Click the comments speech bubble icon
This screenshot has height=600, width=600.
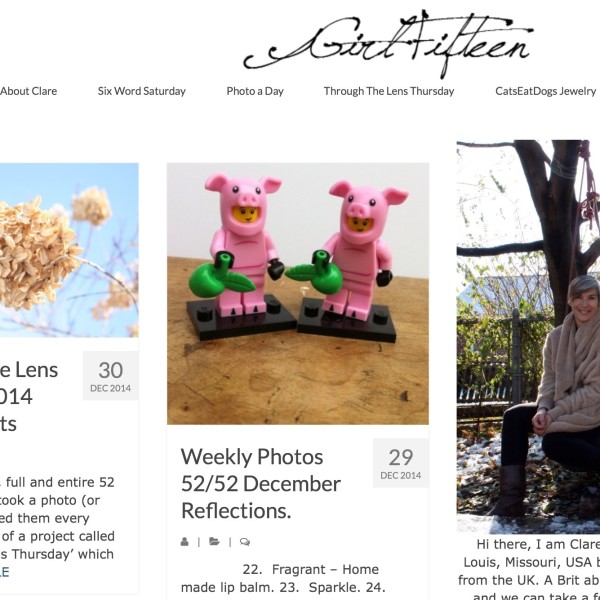tap(245, 542)
